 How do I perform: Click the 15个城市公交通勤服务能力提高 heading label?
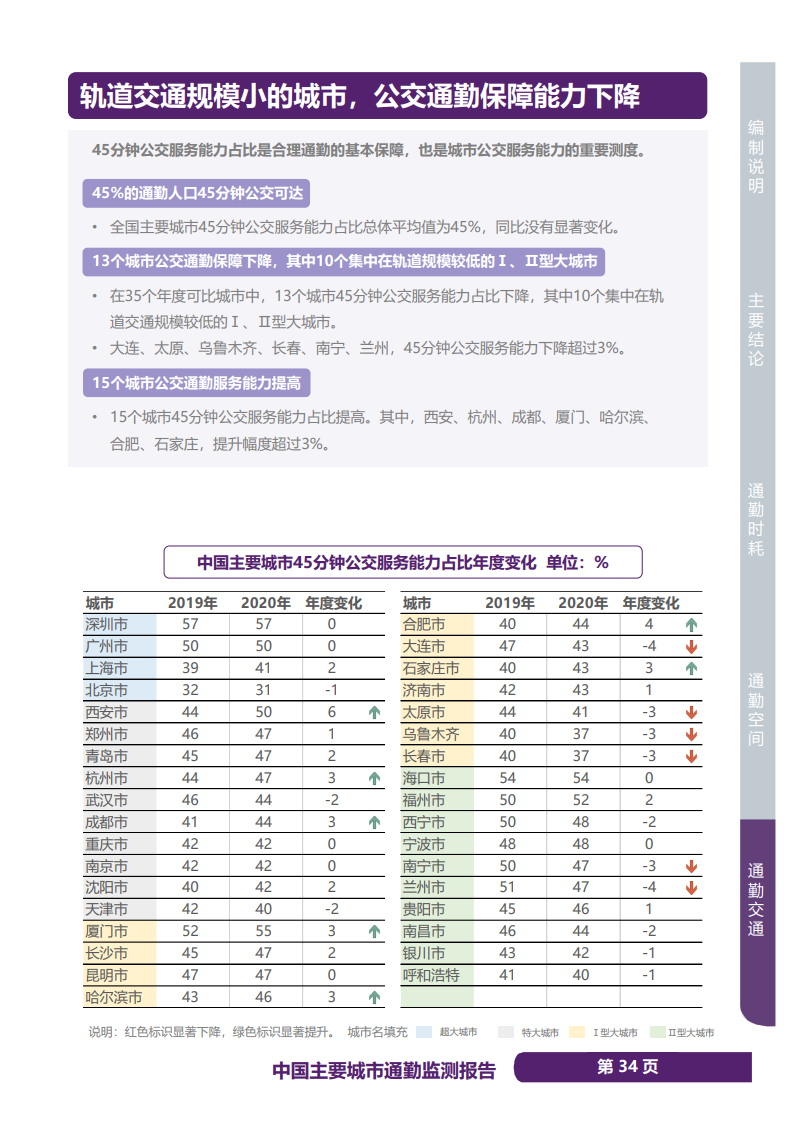coord(197,382)
